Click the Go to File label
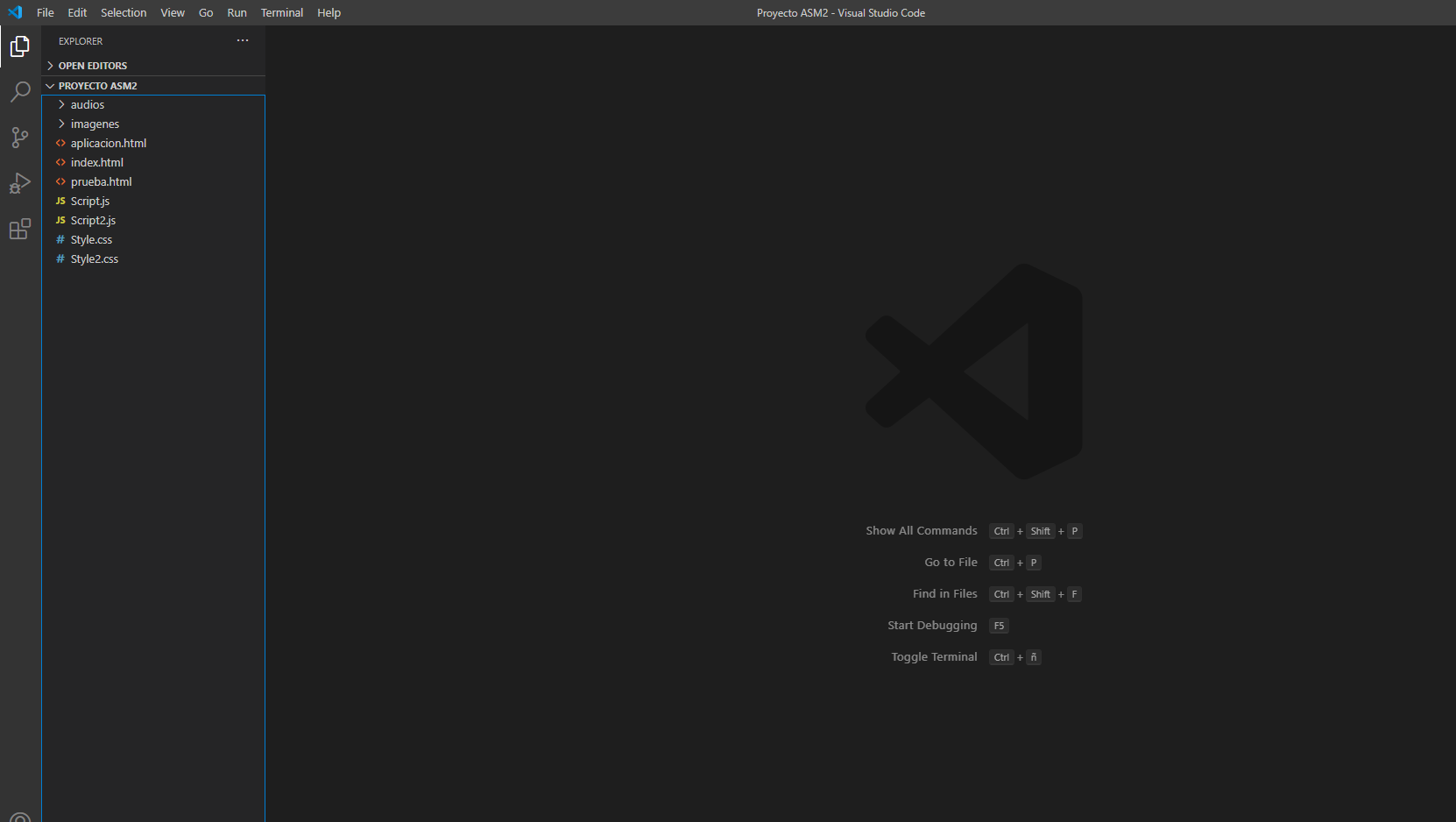This screenshot has width=1456, height=822. pyautogui.click(x=951, y=563)
